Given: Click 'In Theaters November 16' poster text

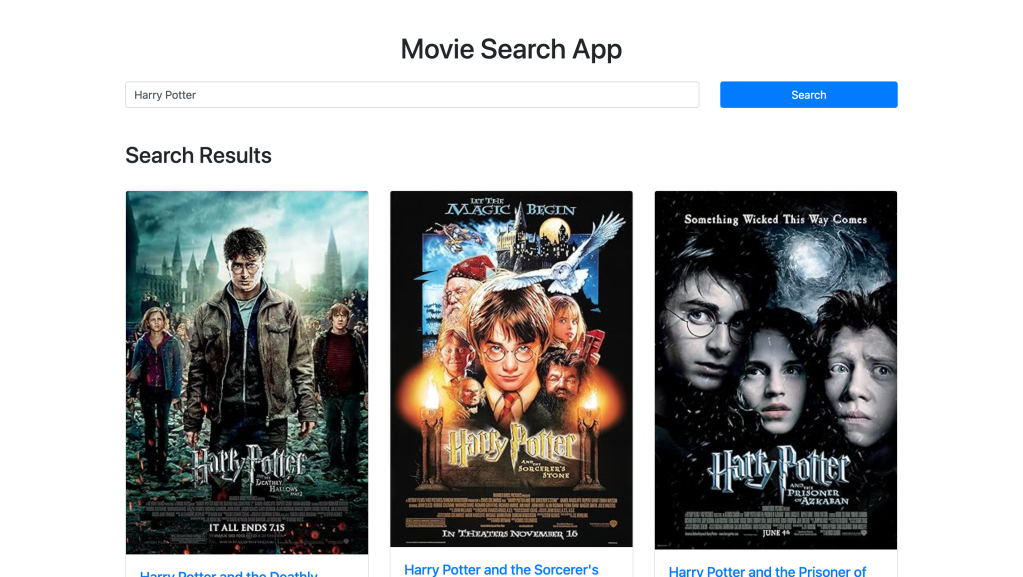Looking at the screenshot, I should click(511, 533).
